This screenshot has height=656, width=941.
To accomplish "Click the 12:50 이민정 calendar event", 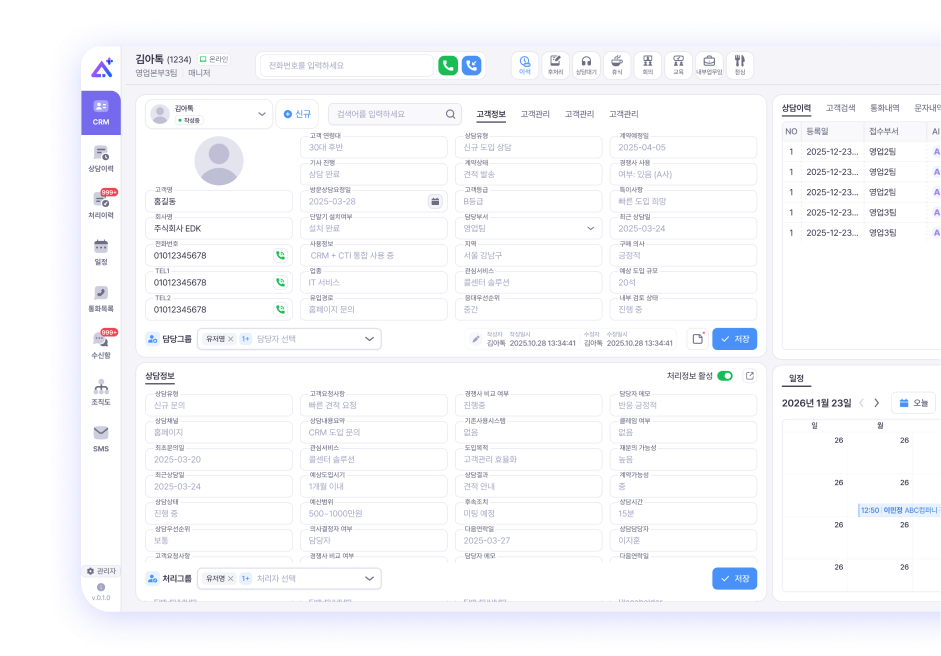I will [899, 510].
